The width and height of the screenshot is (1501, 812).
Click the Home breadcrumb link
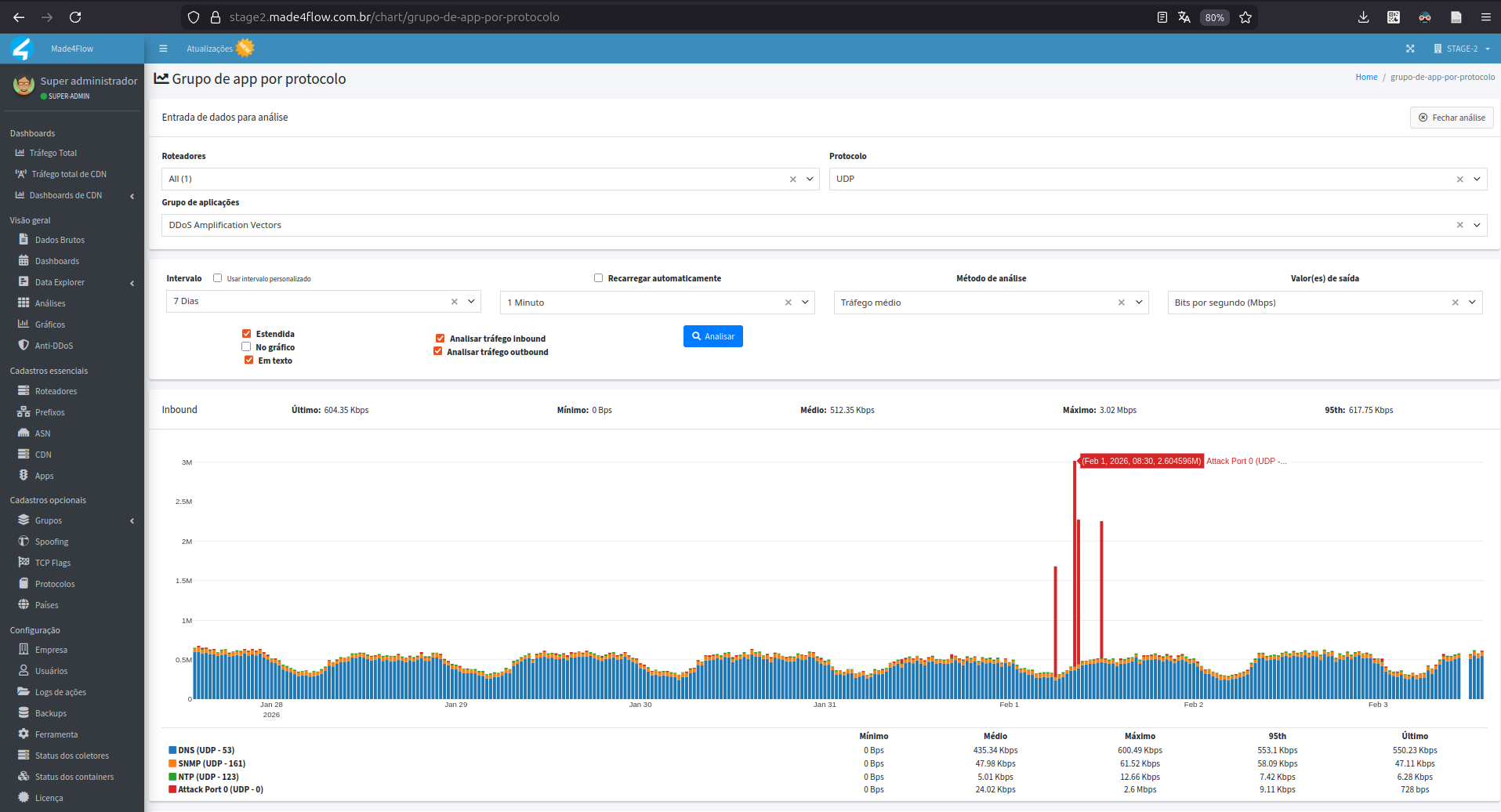1365,76
